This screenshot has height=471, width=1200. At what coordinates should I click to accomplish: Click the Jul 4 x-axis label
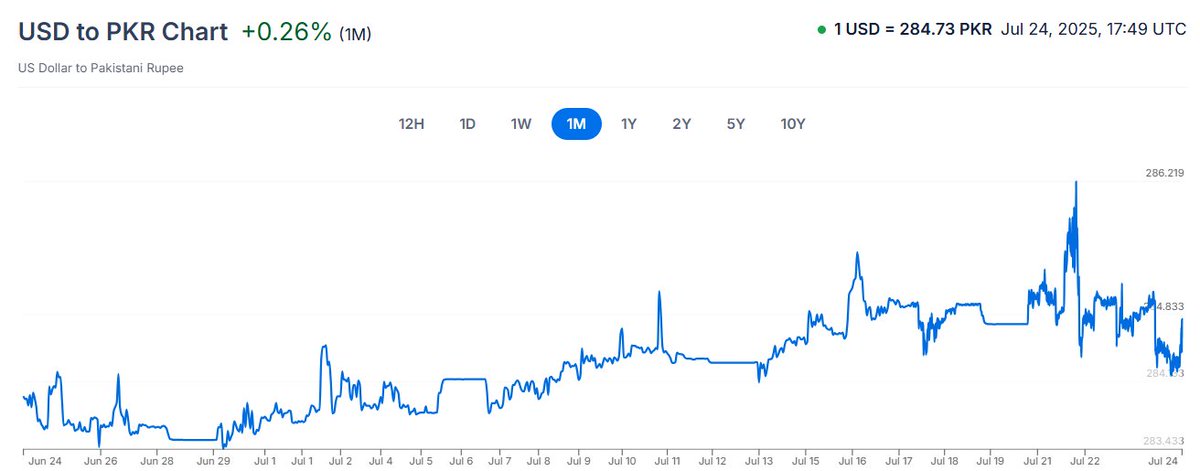point(380,462)
